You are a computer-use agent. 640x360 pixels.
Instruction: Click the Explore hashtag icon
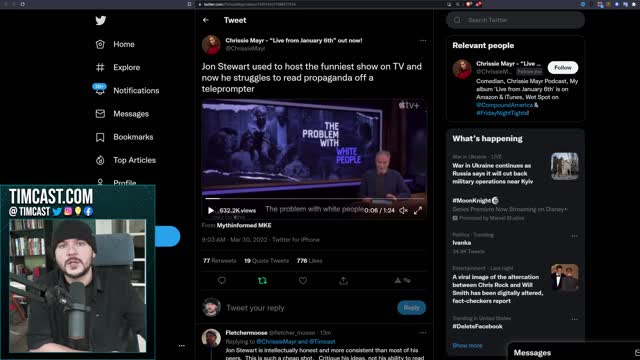pos(100,67)
